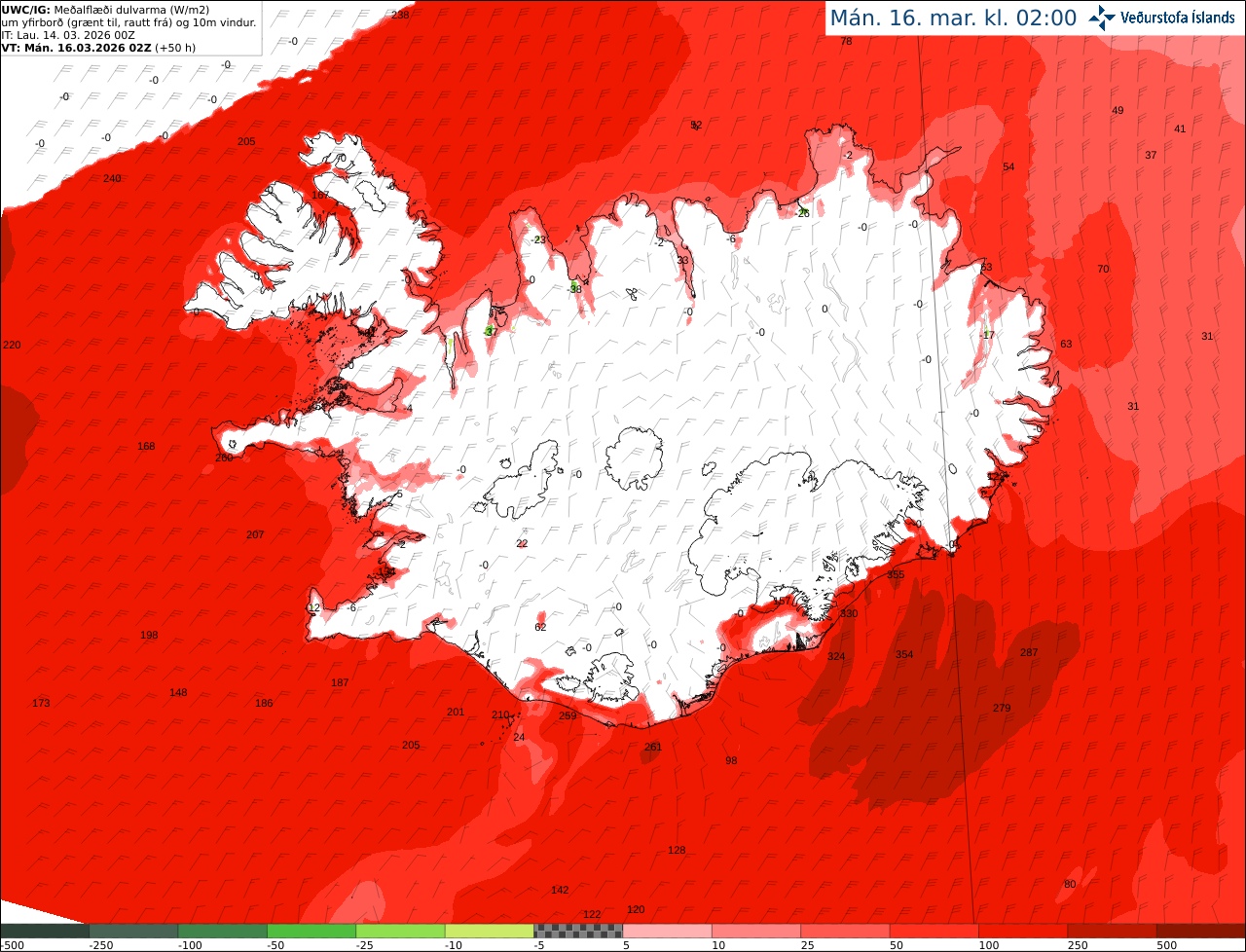Click the 198 flux value in the southwest sea
The width and height of the screenshot is (1246, 952).
[149, 635]
